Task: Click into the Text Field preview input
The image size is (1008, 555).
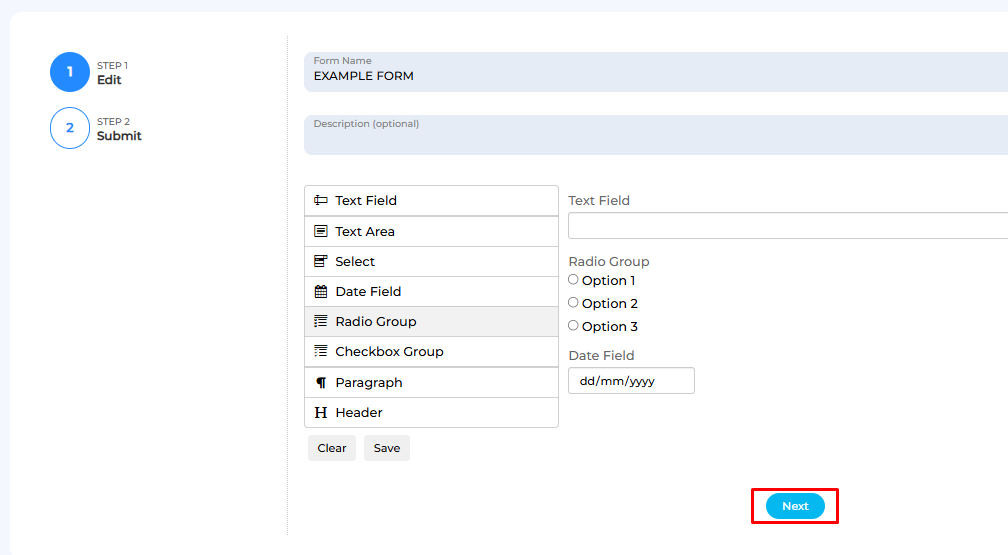Action: pos(788,226)
